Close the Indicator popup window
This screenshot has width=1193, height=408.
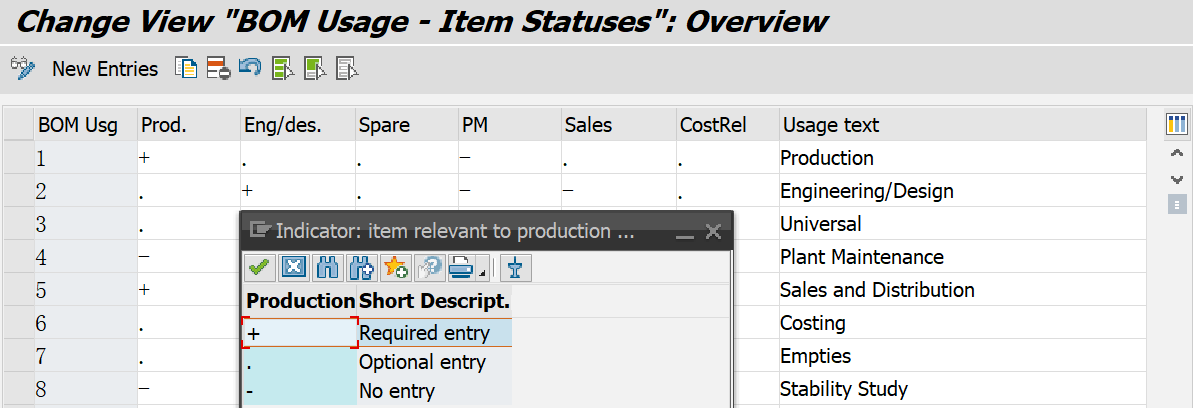pyautogui.click(x=713, y=231)
